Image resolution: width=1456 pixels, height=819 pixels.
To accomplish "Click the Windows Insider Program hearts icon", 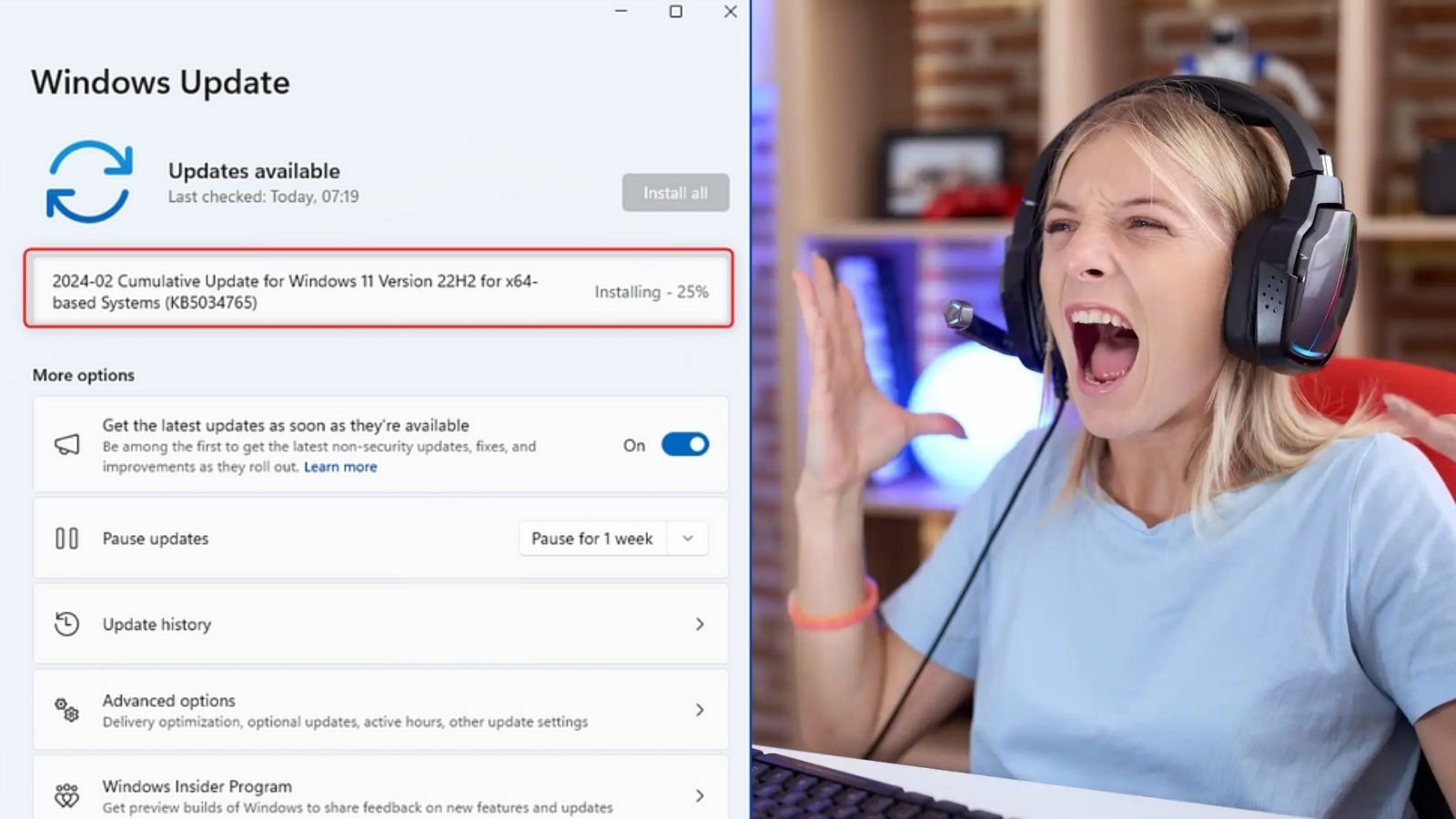I will 66,795.
